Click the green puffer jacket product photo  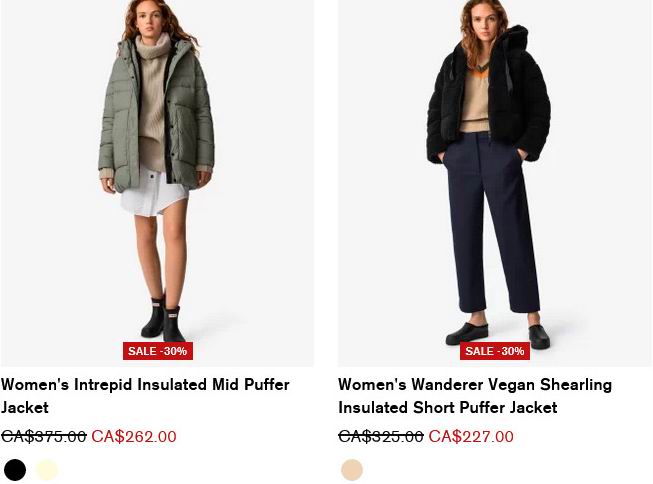tap(157, 183)
